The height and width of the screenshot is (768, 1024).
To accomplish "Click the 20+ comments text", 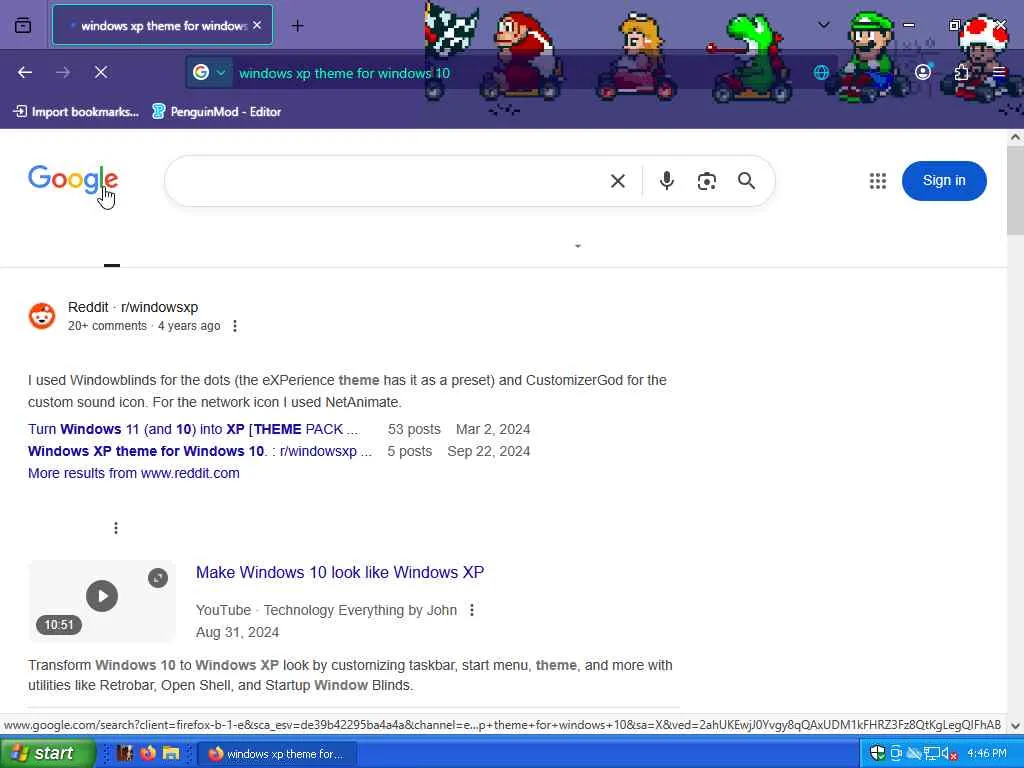I will 107,325.
